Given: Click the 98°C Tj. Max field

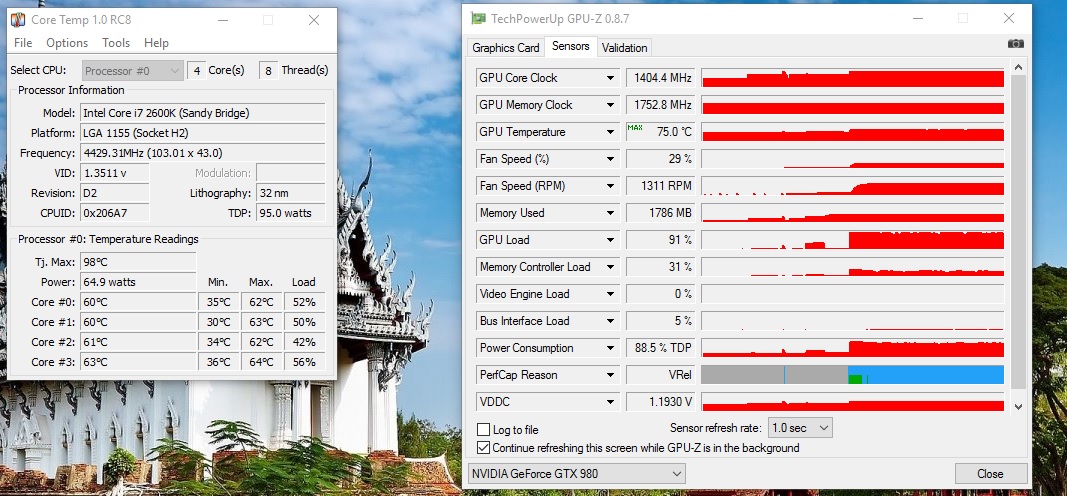Looking at the screenshot, I should coord(138,262).
